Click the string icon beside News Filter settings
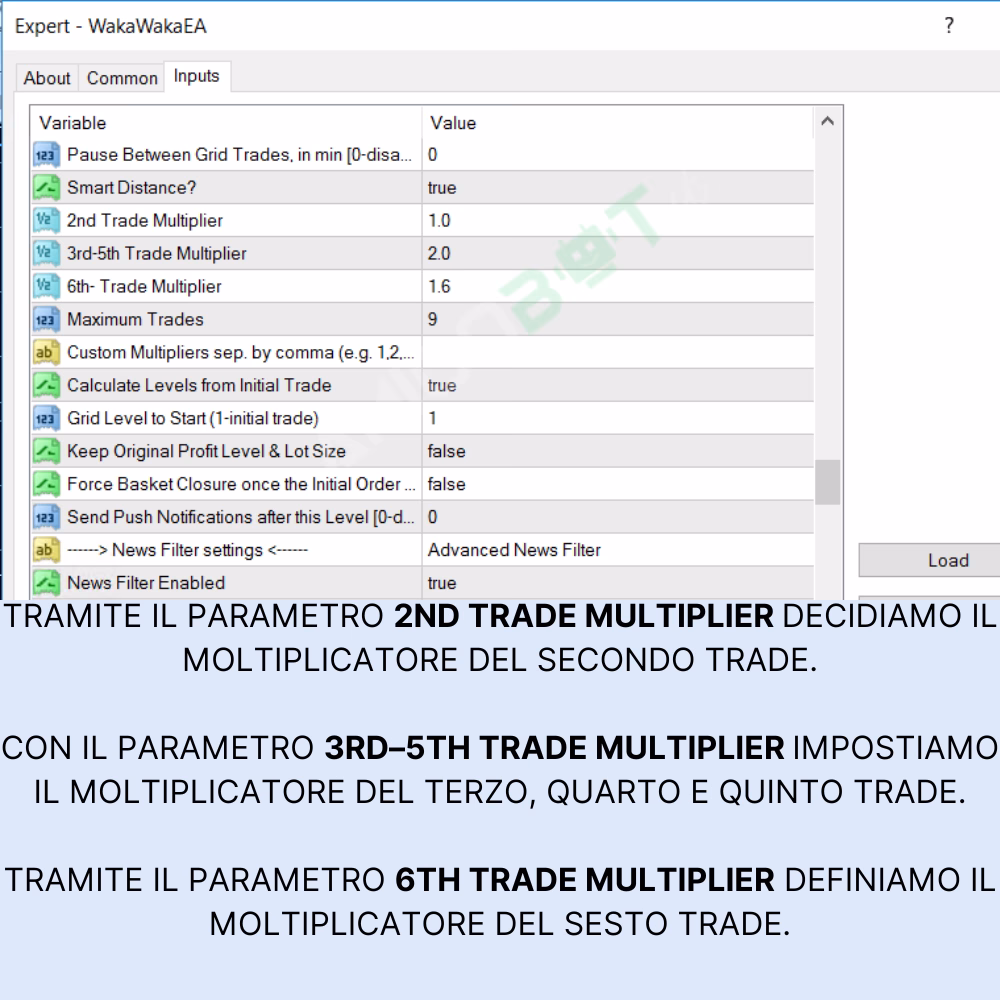This screenshot has height=1000, width=1000. coord(46,550)
